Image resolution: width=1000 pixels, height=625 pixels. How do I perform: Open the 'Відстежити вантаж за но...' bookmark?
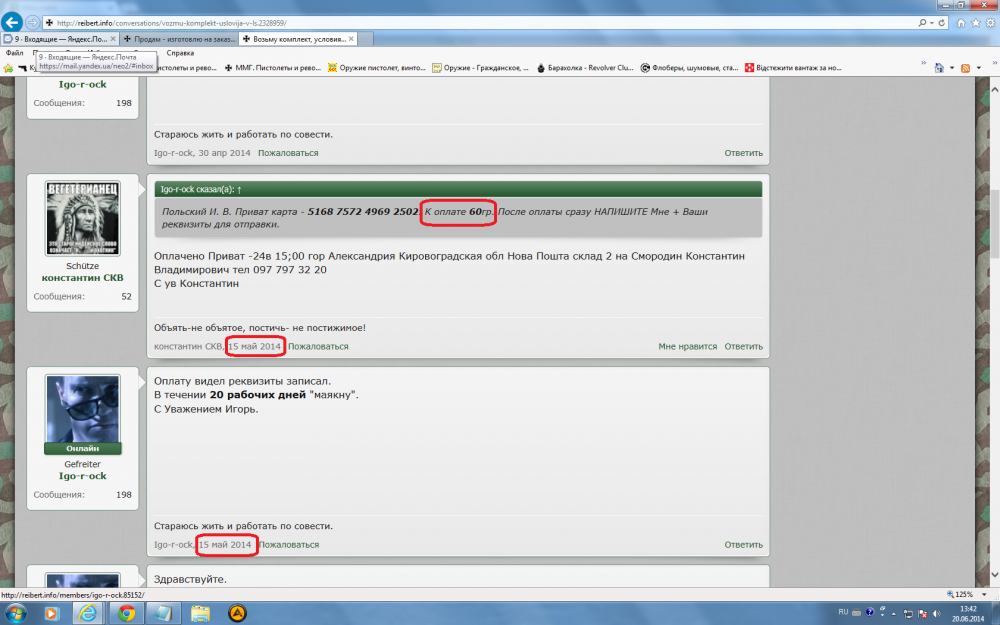click(x=793, y=68)
